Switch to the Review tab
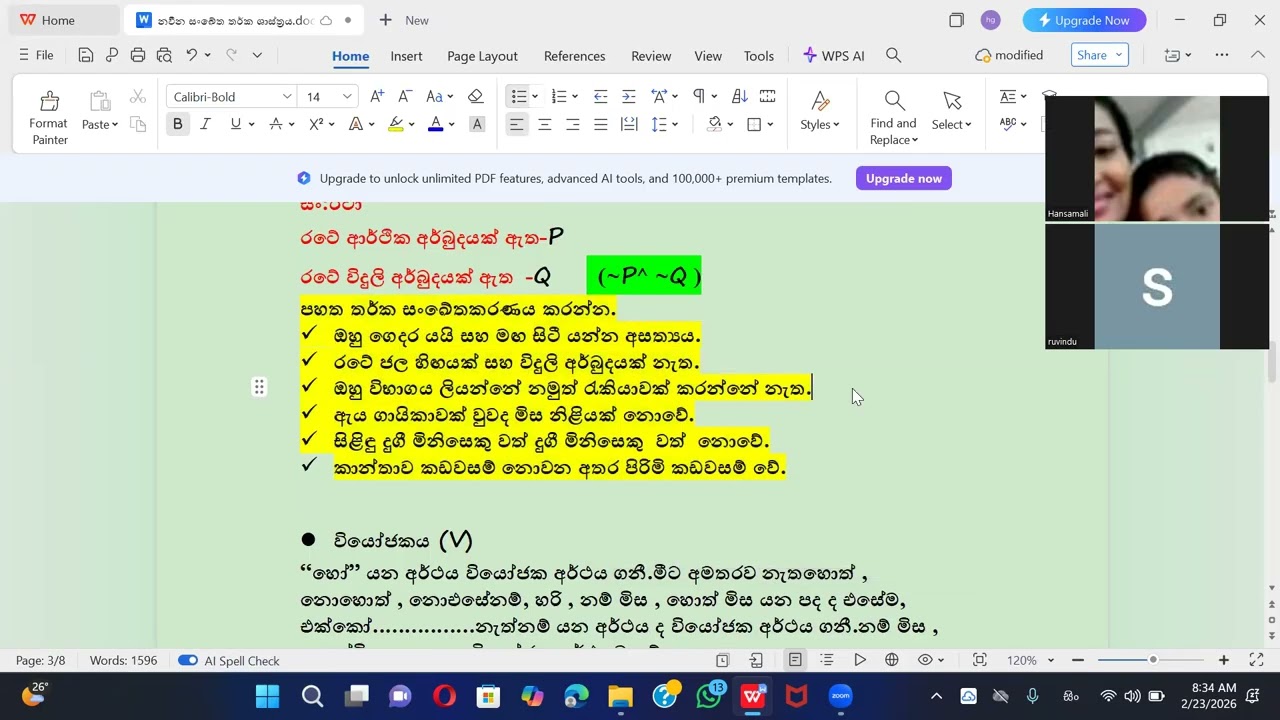Screen dimensions: 1280x720 coord(651,56)
